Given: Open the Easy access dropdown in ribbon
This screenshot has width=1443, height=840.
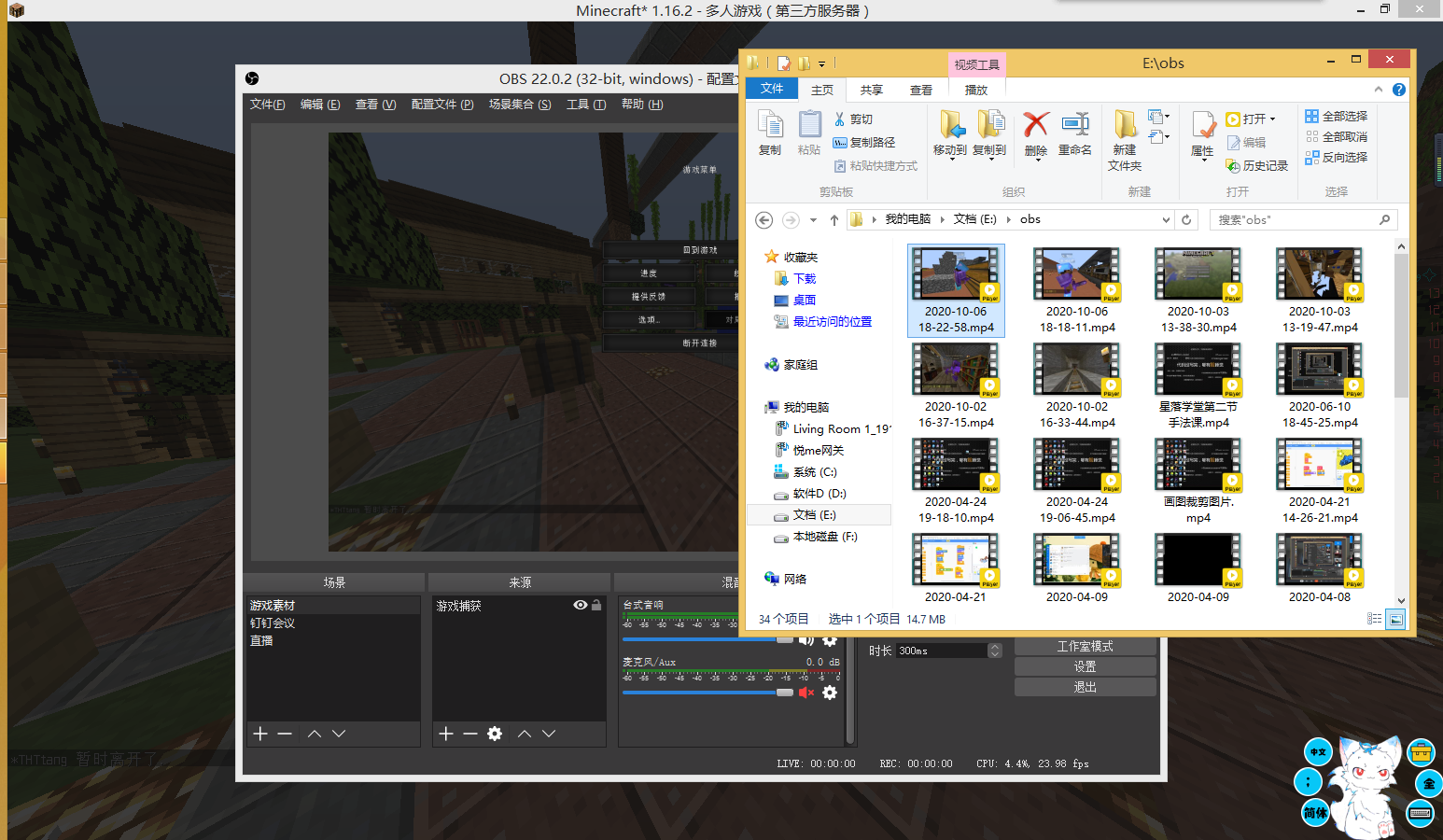Looking at the screenshot, I should point(1159,137).
